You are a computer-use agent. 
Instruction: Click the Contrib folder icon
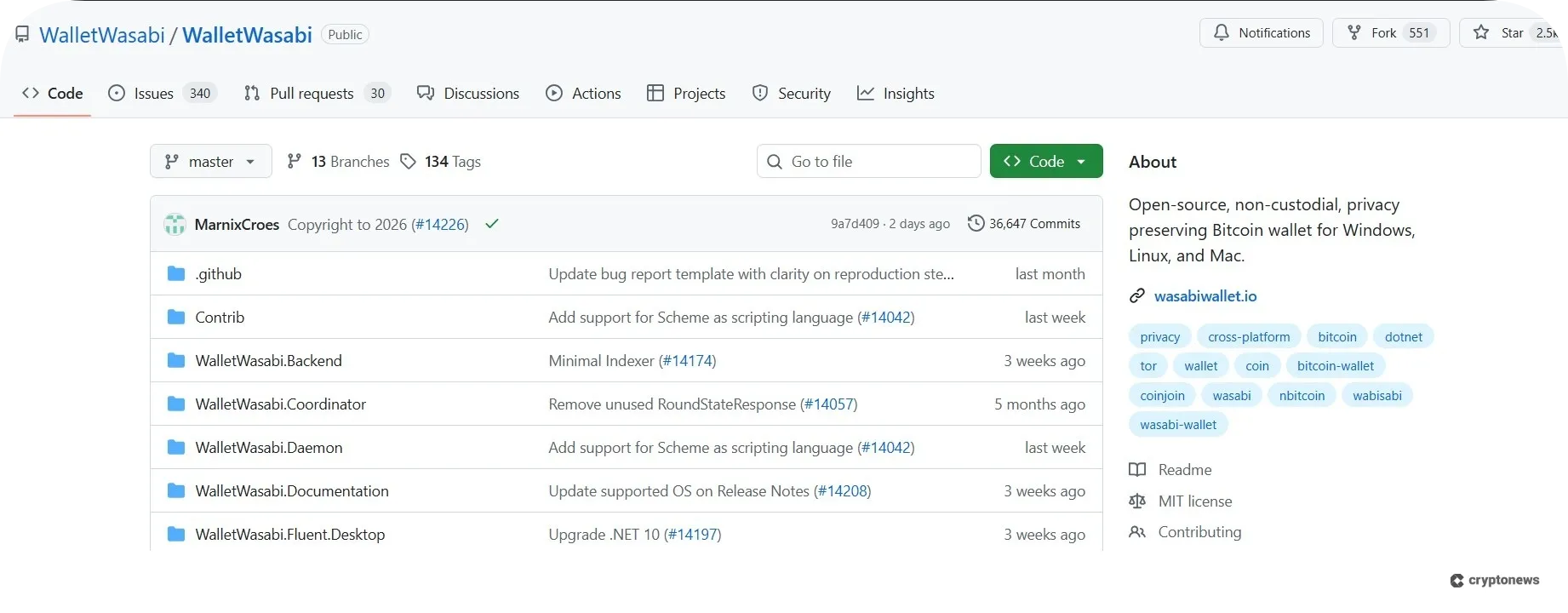[176, 317]
